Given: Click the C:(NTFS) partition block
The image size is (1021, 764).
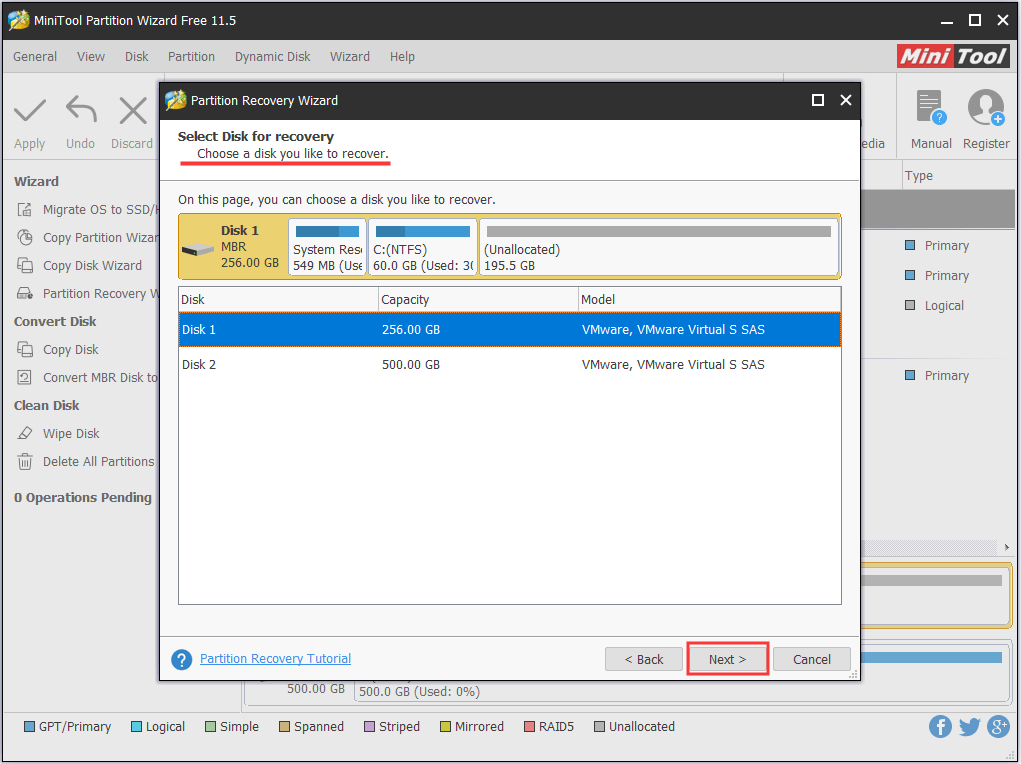Looking at the screenshot, I should (423, 248).
